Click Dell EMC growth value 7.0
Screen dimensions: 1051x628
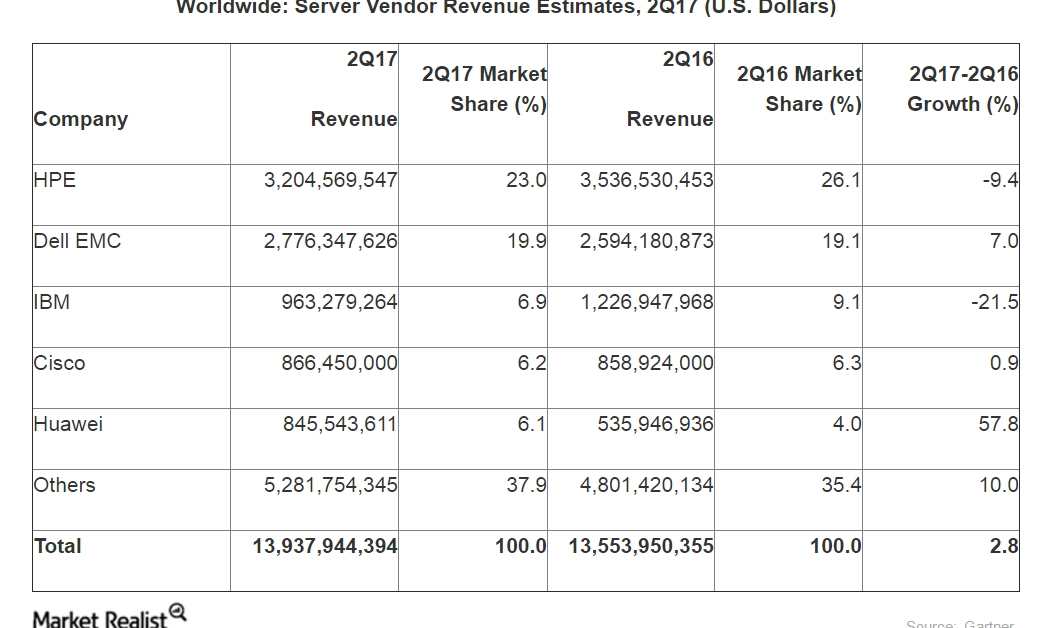[x=1004, y=241]
